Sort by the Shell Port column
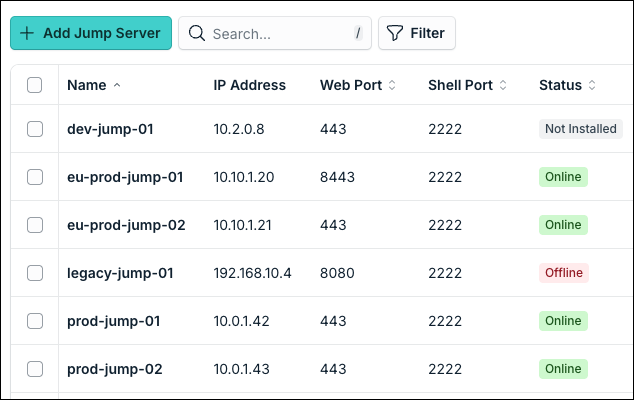The height and width of the screenshot is (400, 634). pos(461,85)
